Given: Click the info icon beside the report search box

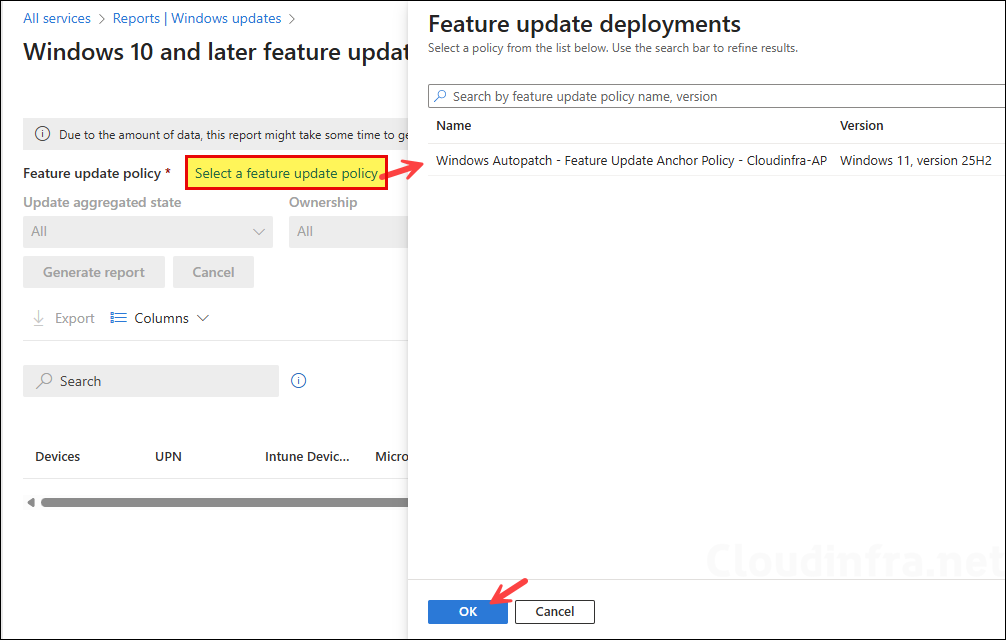Looking at the screenshot, I should click(x=298, y=380).
